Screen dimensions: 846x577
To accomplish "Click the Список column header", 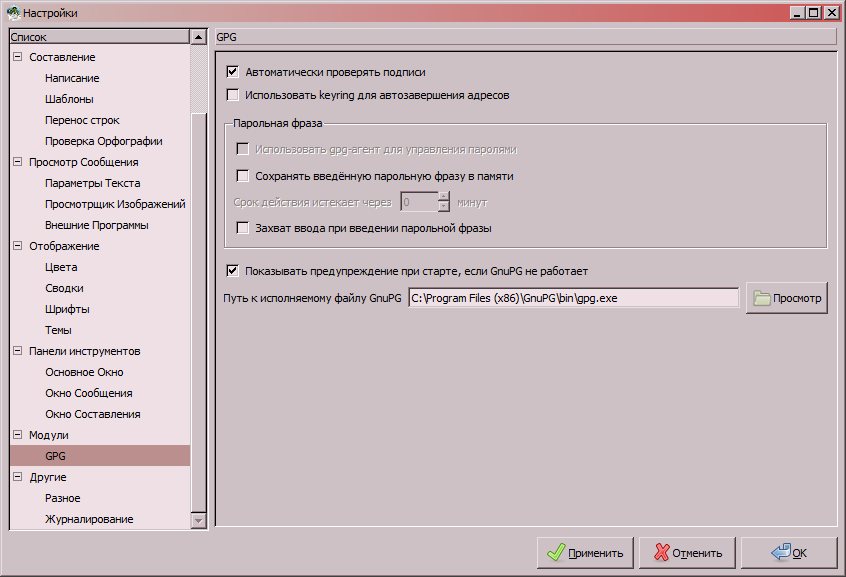I will pyautogui.click(x=98, y=37).
